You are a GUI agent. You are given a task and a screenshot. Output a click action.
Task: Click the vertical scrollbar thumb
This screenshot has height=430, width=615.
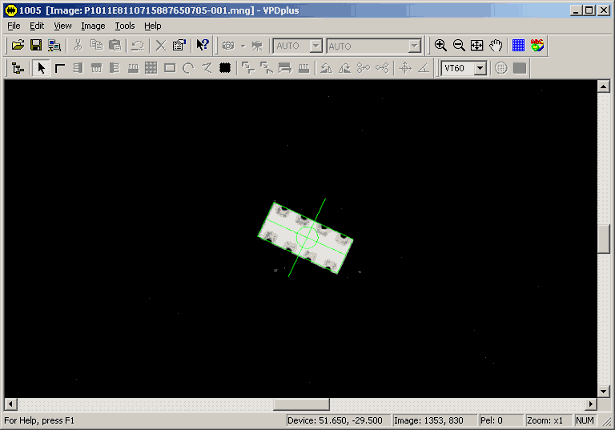[x=603, y=240]
